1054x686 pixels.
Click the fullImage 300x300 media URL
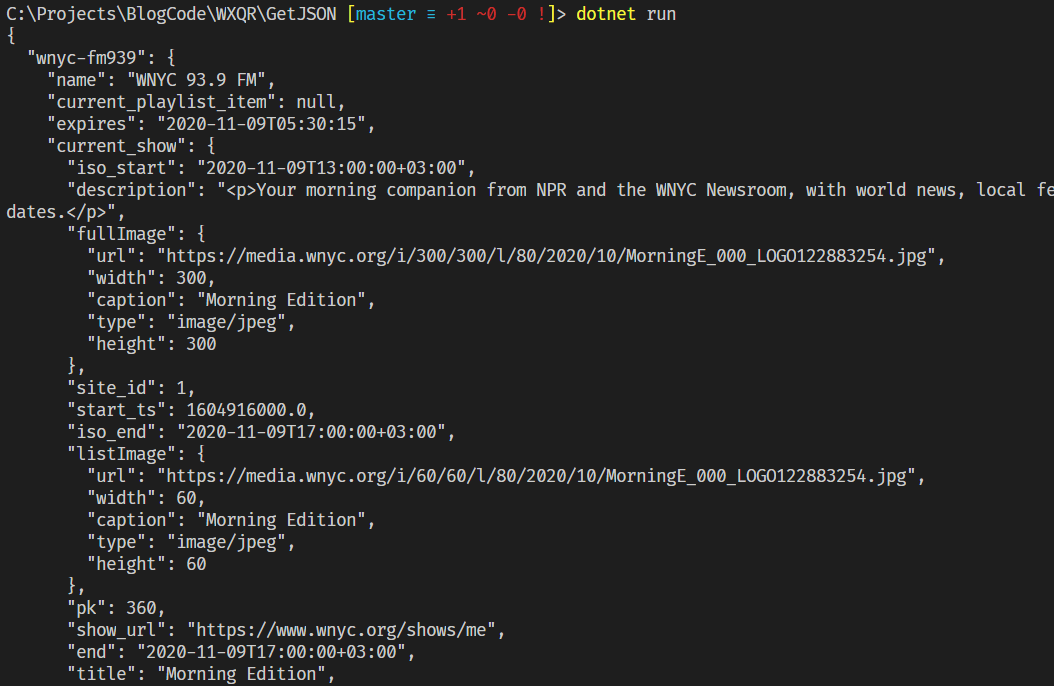tap(550, 256)
